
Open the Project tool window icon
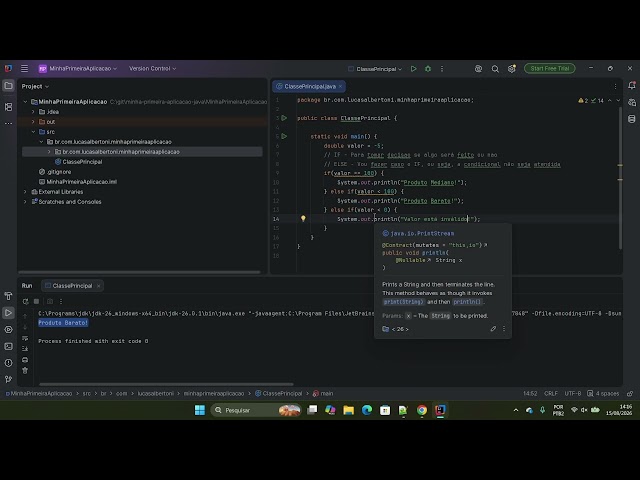point(8,86)
